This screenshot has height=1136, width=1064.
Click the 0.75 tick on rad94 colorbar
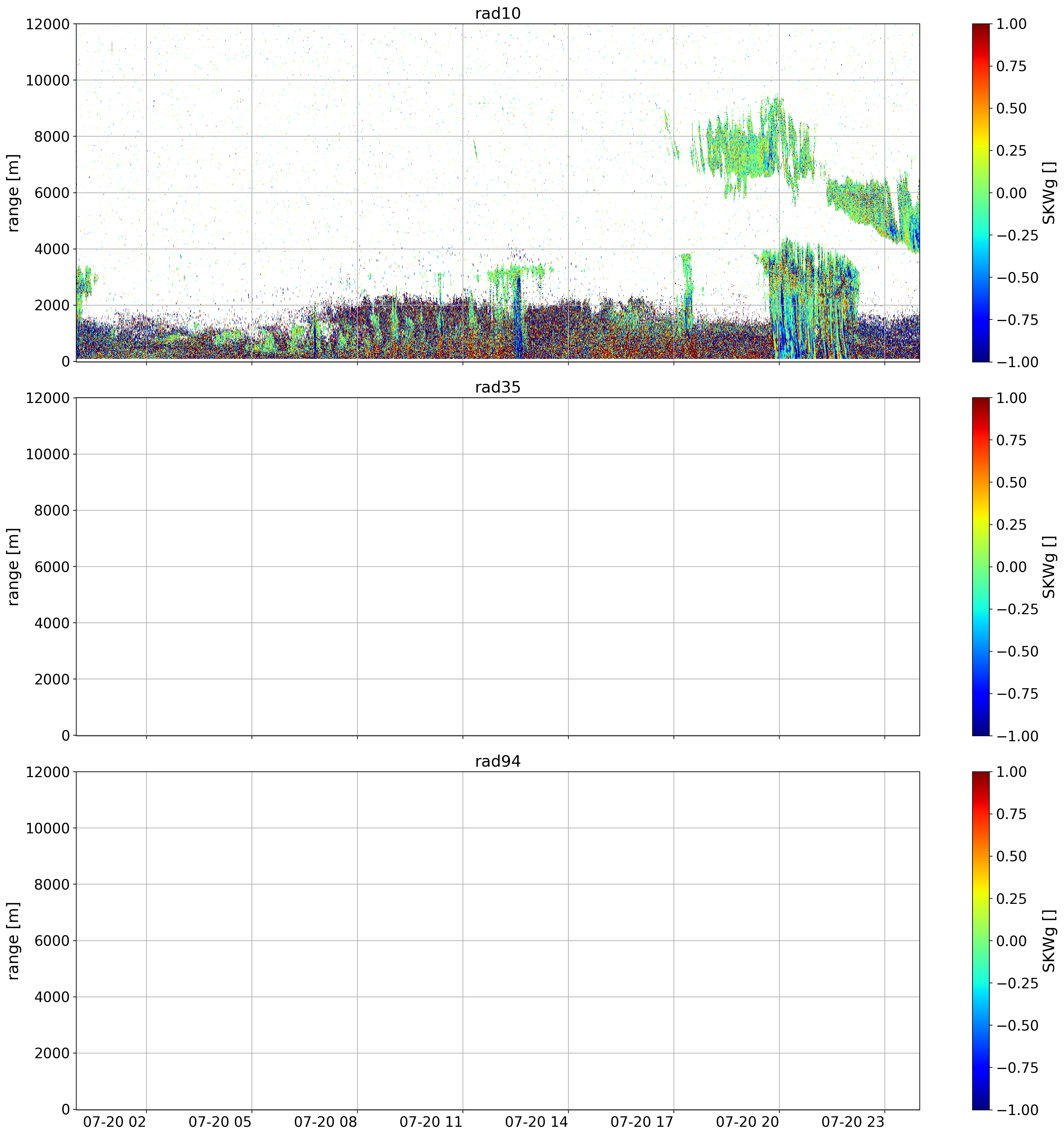[x=1011, y=814]
